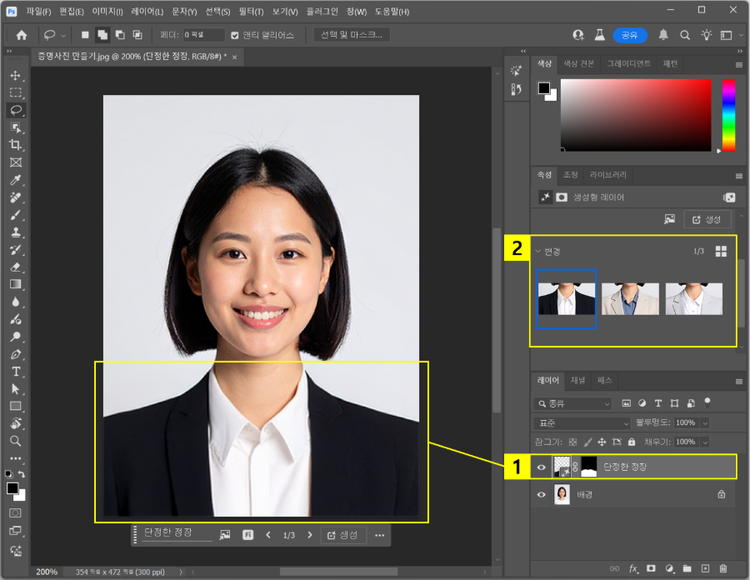Select the Move tool in the toolbar
Viewport: 750px width, 580px height.
point(15,76)
